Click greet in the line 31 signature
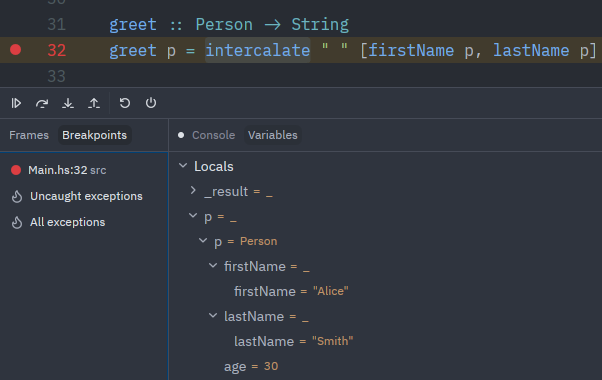The width and height of the screenshot is (602, 380). point(133,25)
